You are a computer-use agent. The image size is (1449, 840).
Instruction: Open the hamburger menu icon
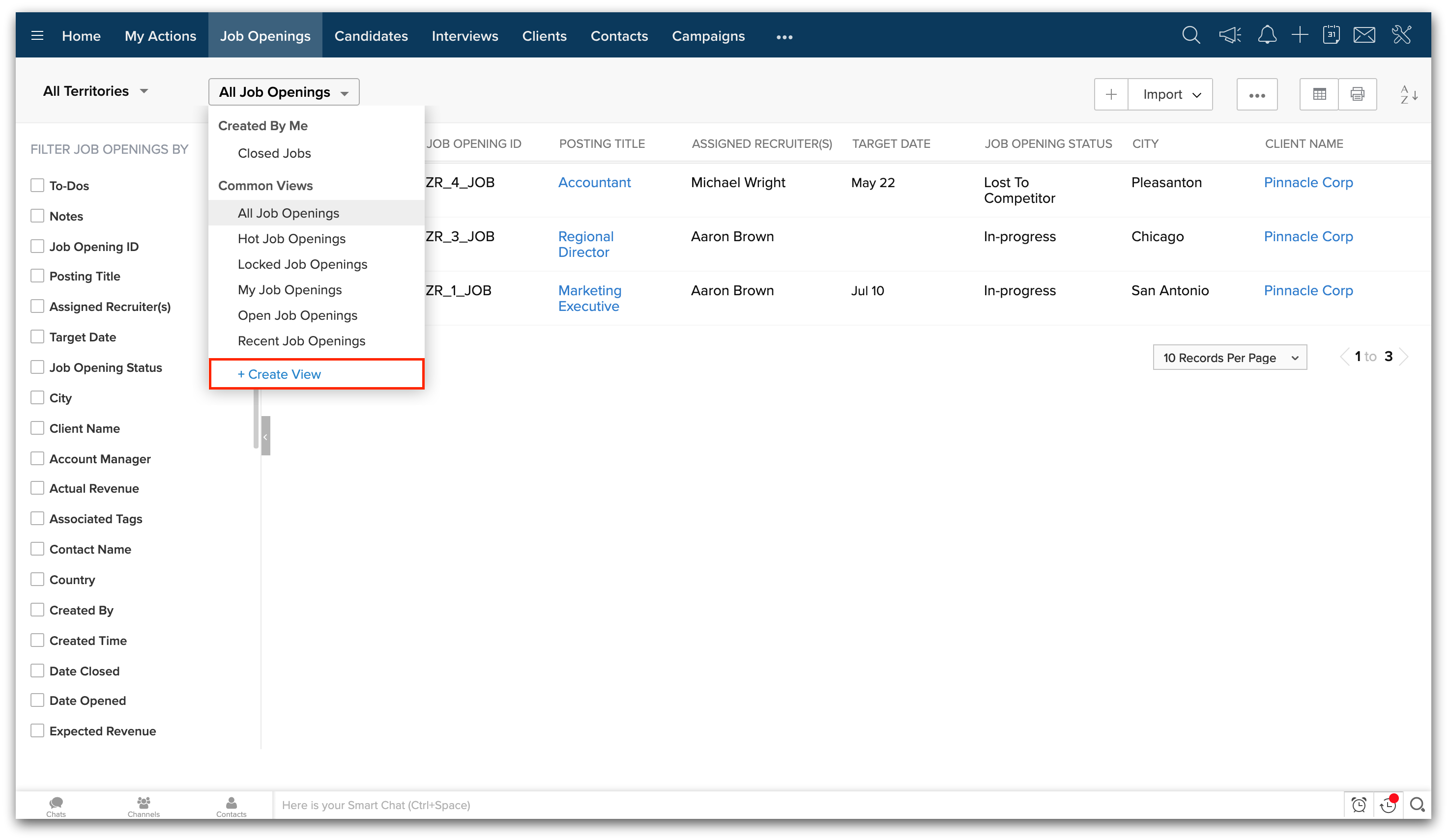click(37, 36)
